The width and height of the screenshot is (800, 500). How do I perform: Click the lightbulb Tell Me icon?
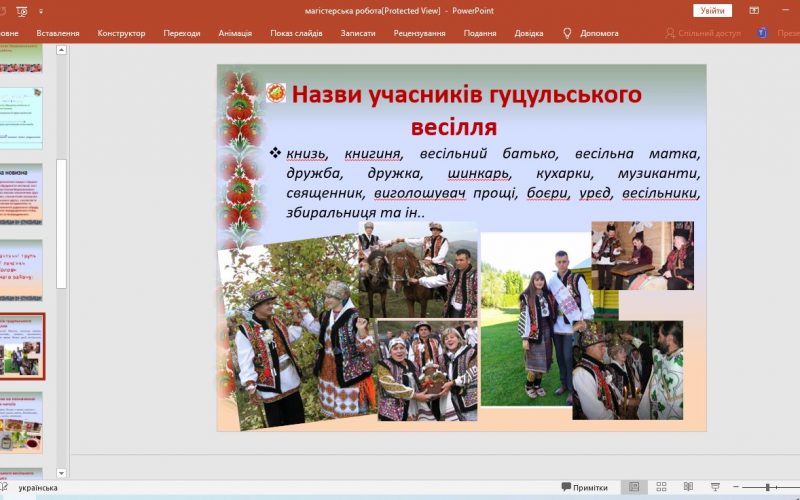click(x=567, y=33)
